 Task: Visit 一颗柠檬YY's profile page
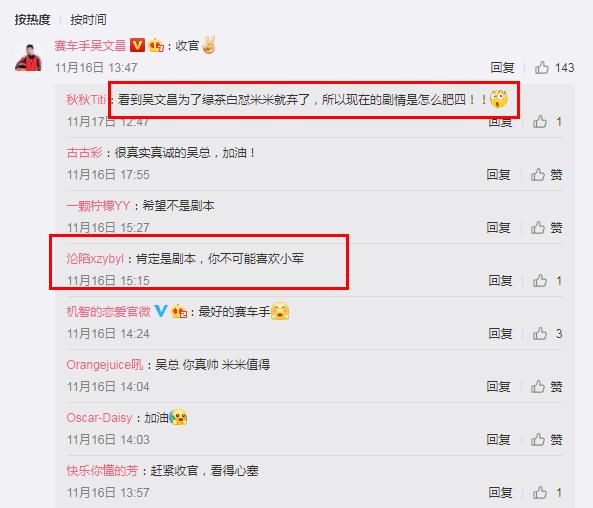tap(98, 206)
